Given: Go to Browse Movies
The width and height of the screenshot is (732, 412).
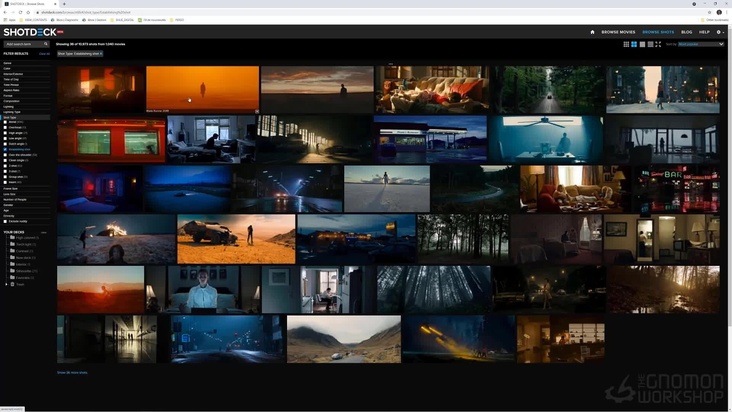Looking at the screenshot, I should (x=618, y=32).
